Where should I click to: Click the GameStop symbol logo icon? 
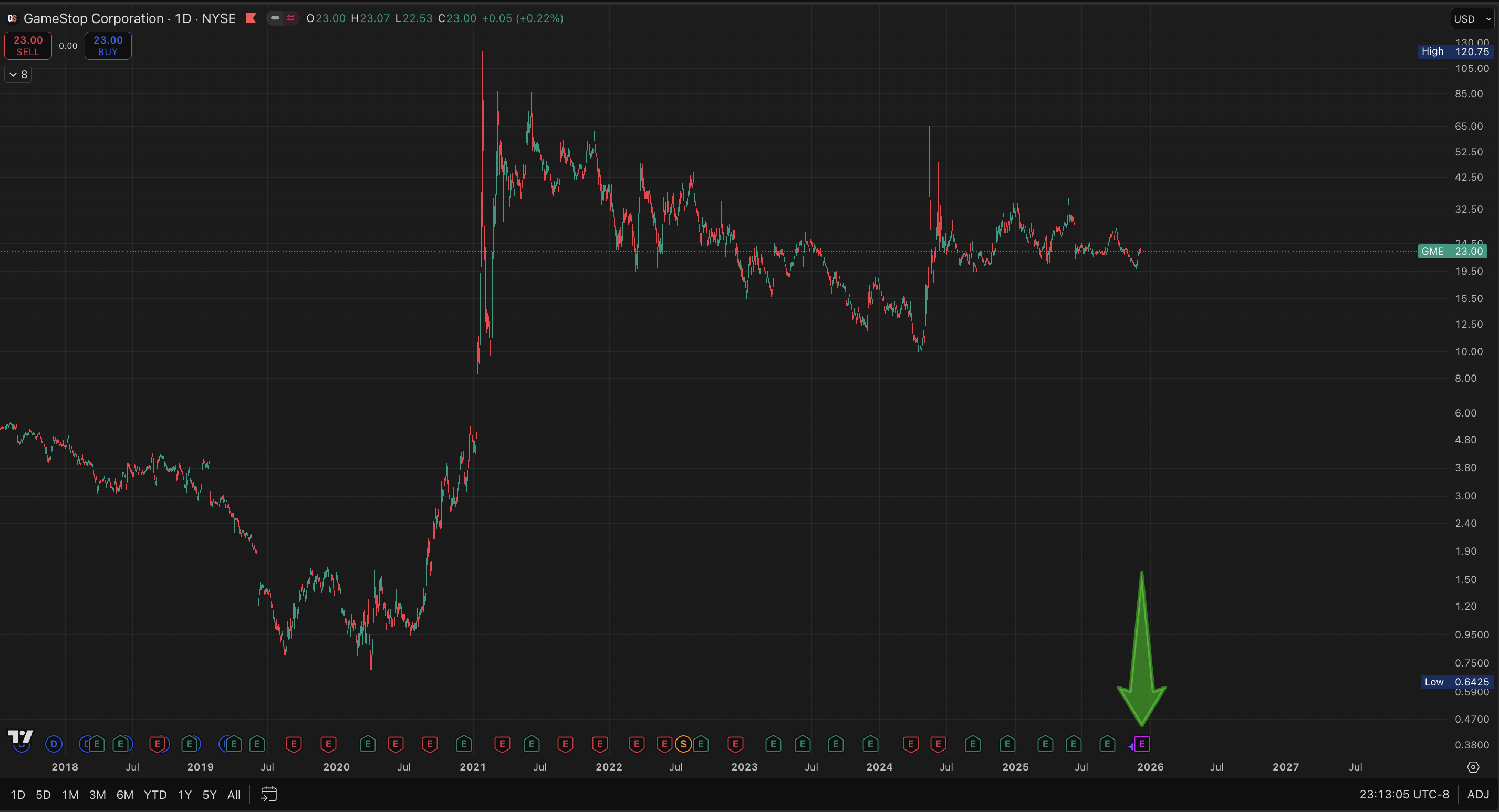click(12, 18)
